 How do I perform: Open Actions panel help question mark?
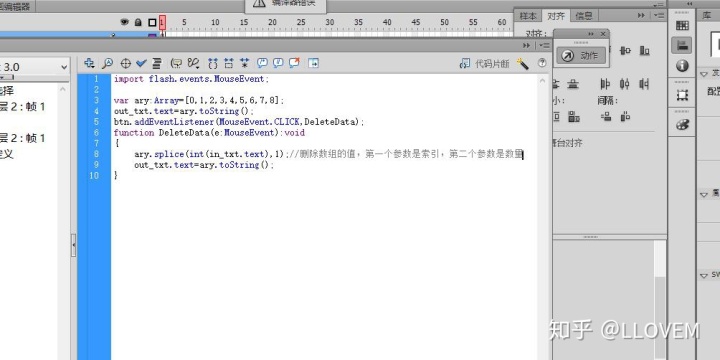(542, 63)
